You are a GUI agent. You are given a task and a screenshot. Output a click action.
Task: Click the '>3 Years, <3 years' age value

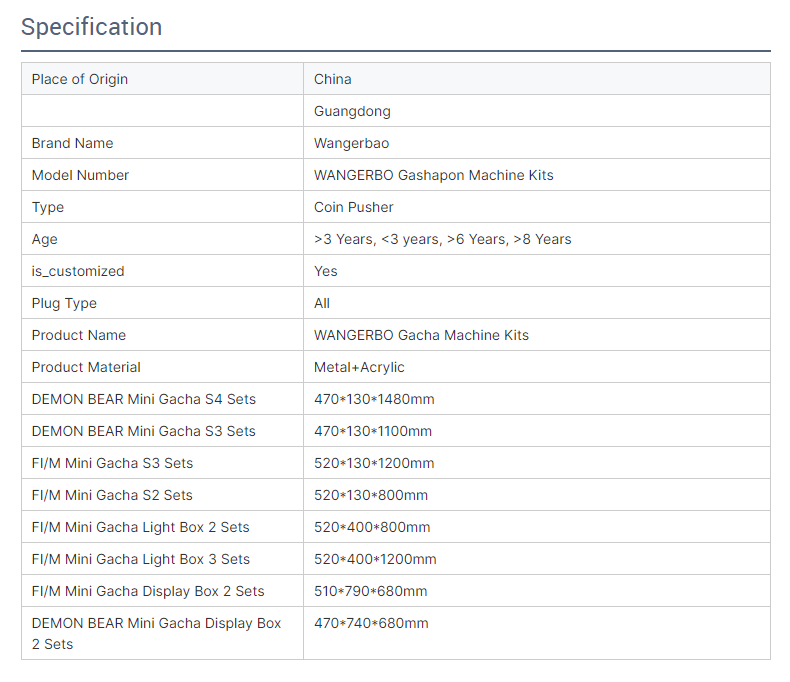443,239
